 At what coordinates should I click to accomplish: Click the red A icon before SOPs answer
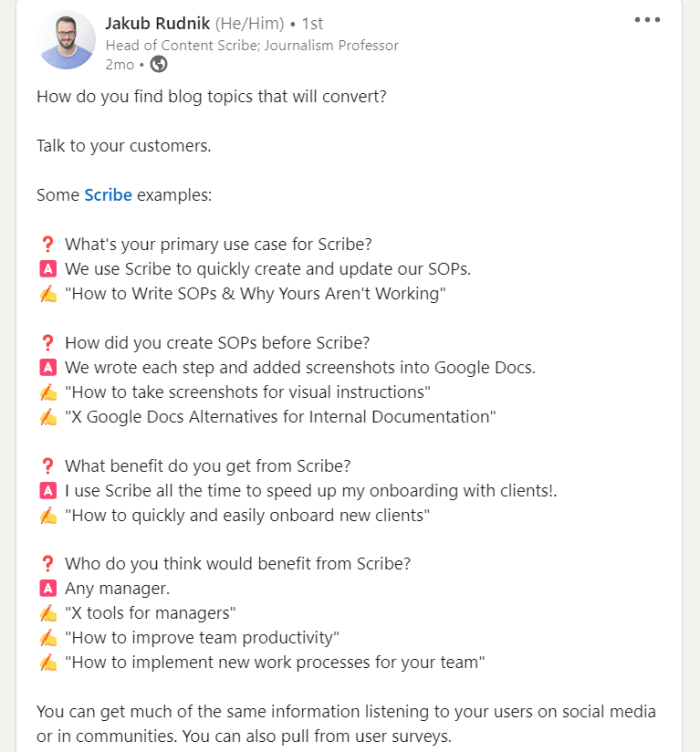pos(47,269)
